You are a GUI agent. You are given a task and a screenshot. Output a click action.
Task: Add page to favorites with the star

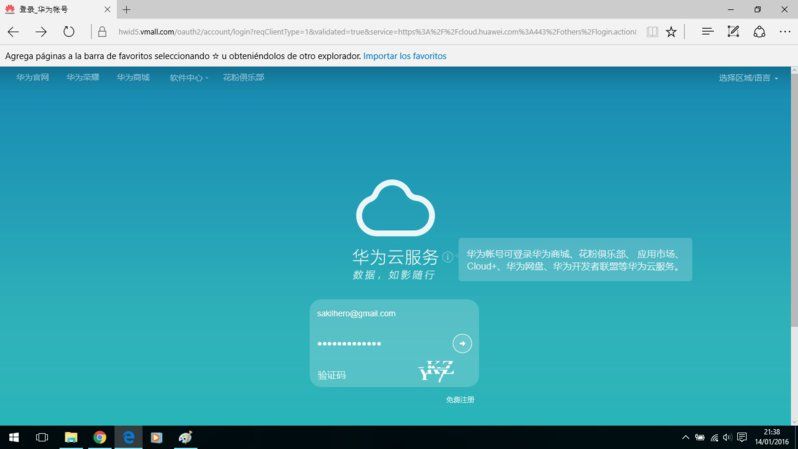671,32
